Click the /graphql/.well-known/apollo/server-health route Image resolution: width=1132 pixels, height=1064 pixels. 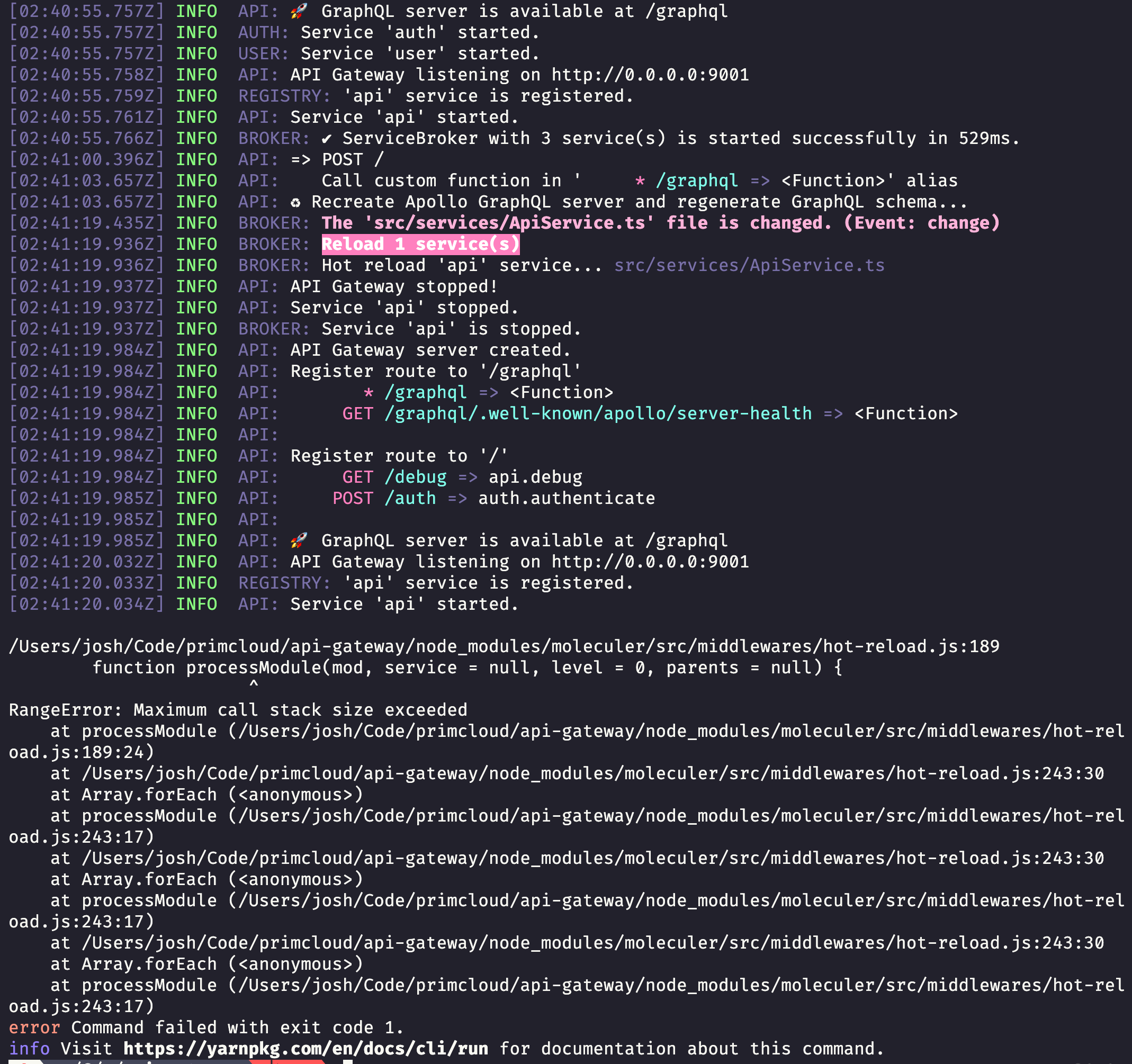click(597, 413)
